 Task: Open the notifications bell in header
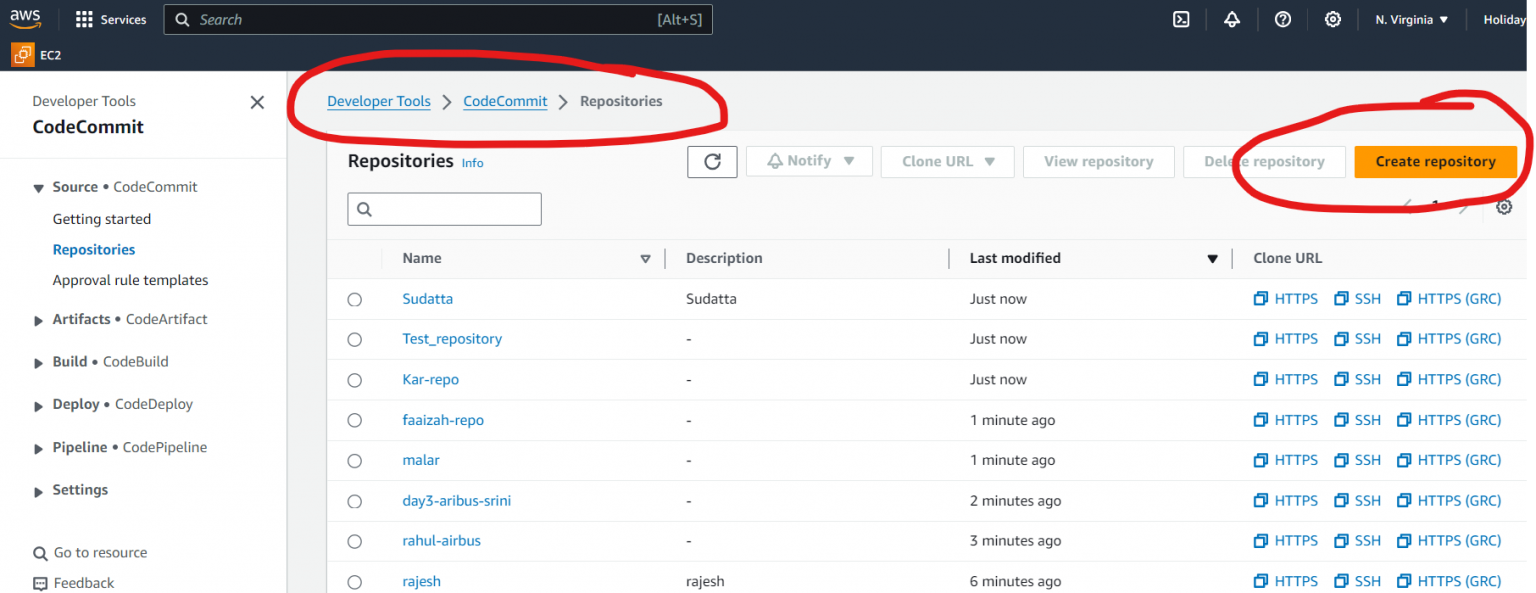click(1232, 19)
